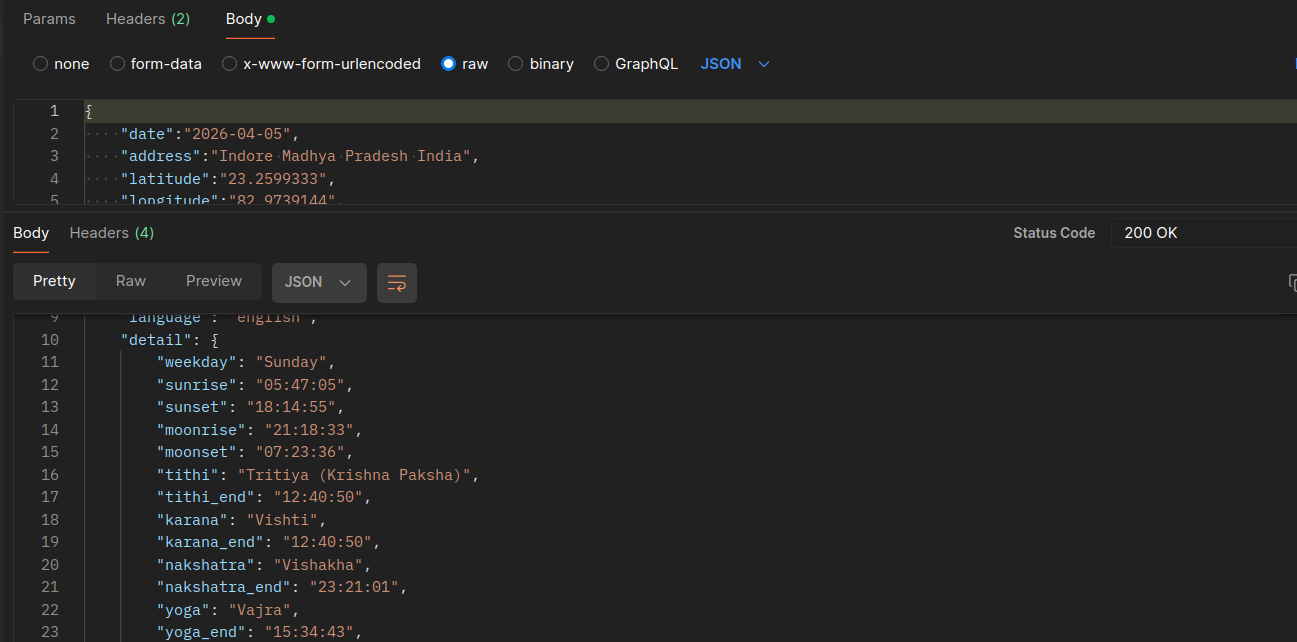Switch to the Params tab
The width and height of the screenshot is (1297, 642).
coord(49,19)
